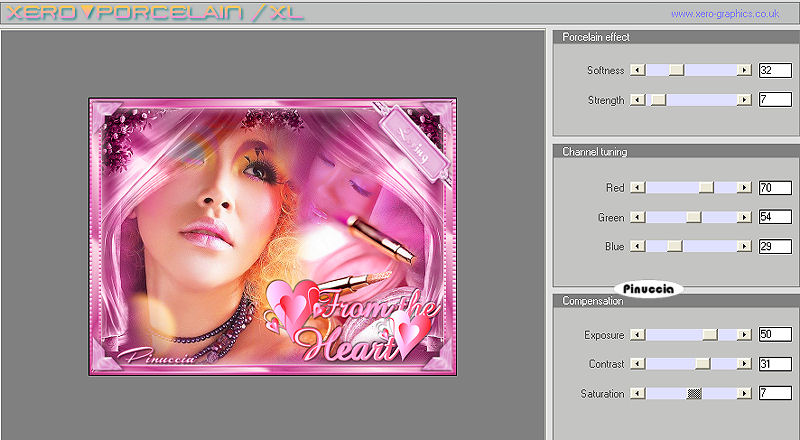This screenshot has width=800, height=440.
Task: Click the Red slider left arrow
Action: (x=638, y=187)
